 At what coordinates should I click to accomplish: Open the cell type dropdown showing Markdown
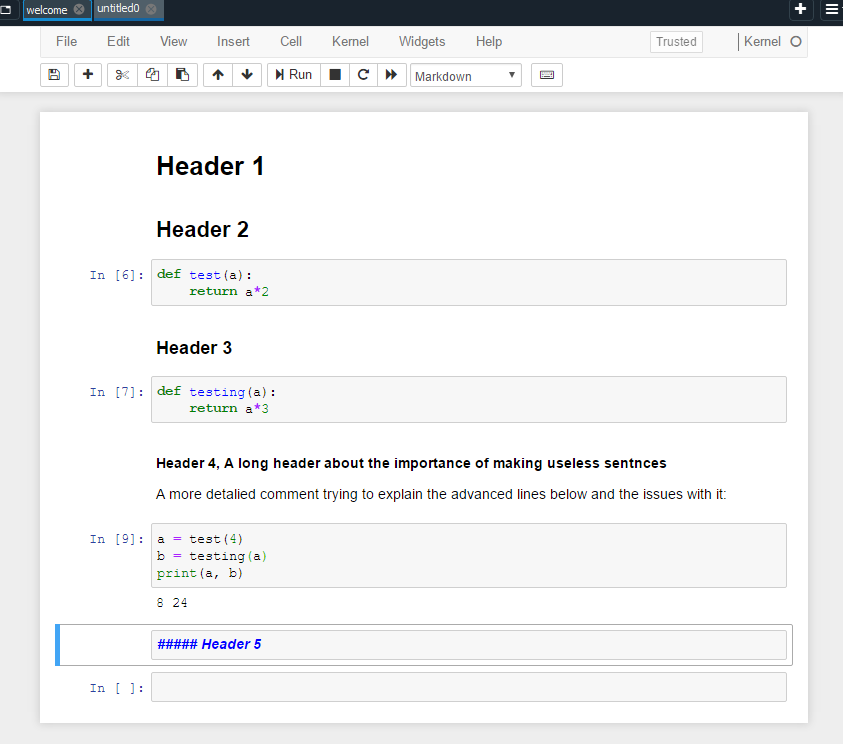[465, 74]
